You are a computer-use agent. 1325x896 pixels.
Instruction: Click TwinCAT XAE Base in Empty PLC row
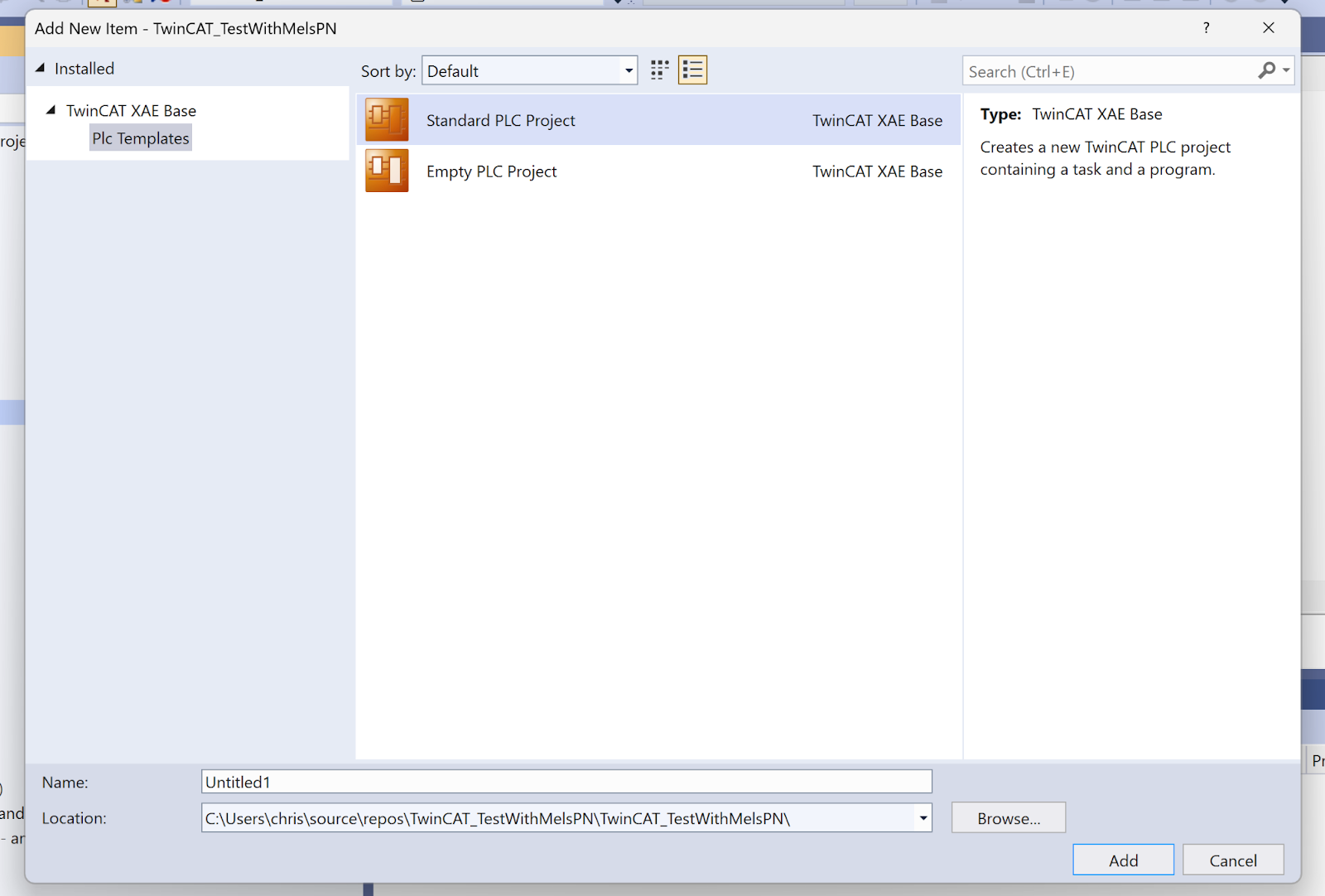[x=877, y=171]
